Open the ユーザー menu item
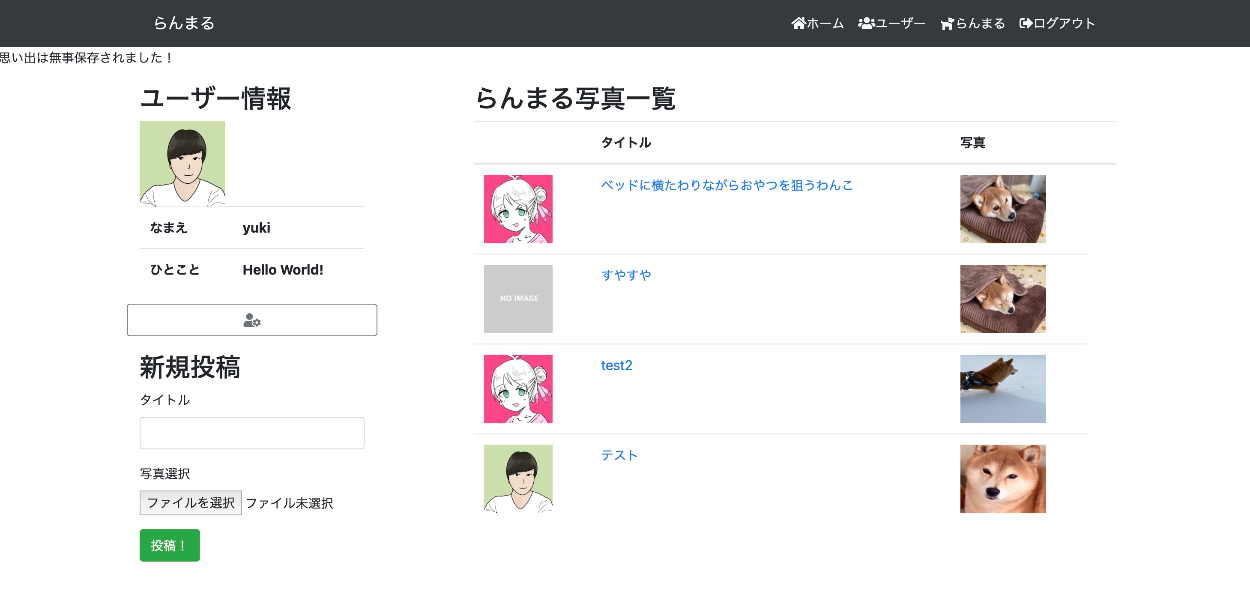This screenshot has height=604, width=1250. click(900, 23)
